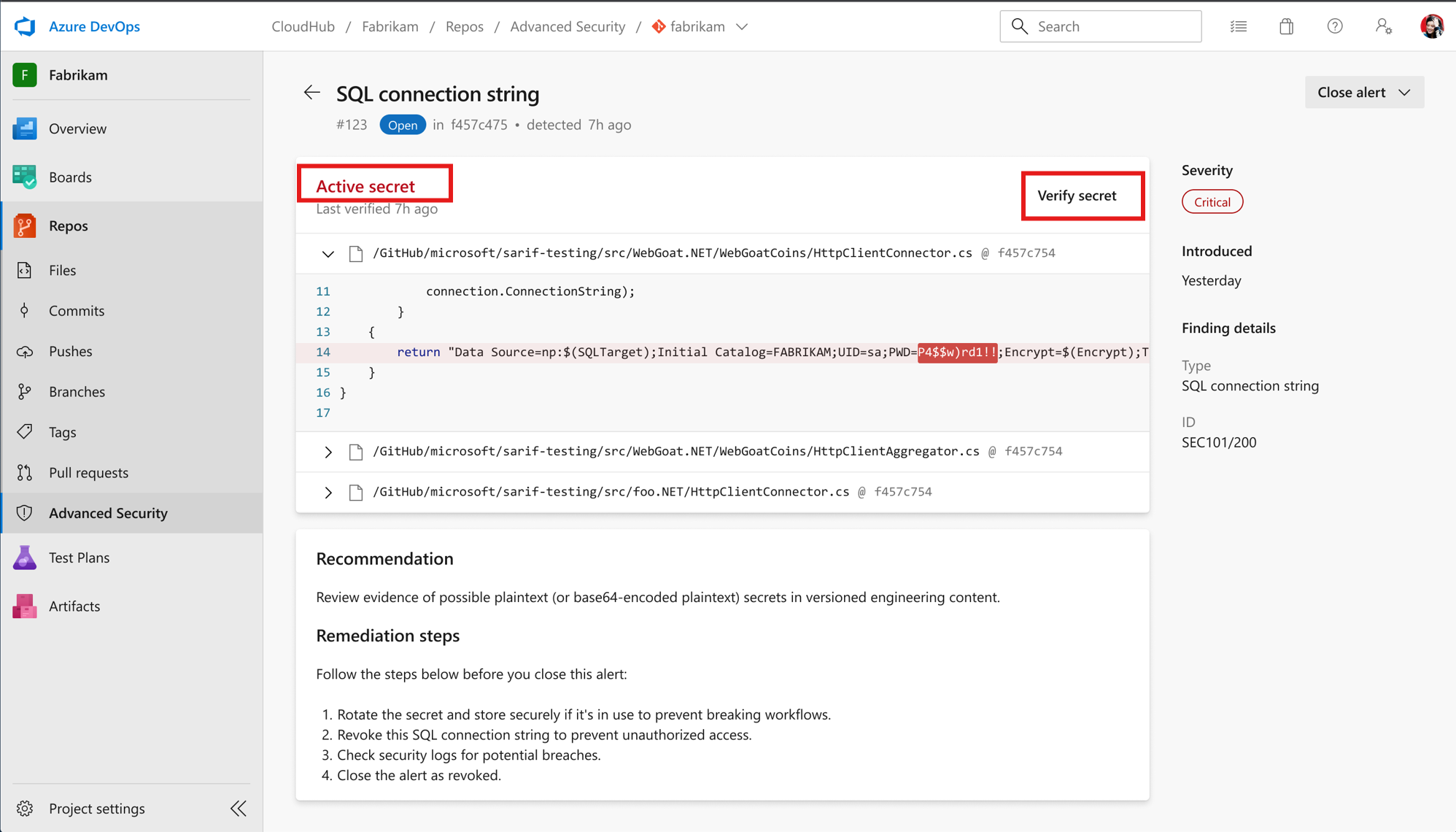Click the Files page icon
The image size is (1456, 832).
25,270
